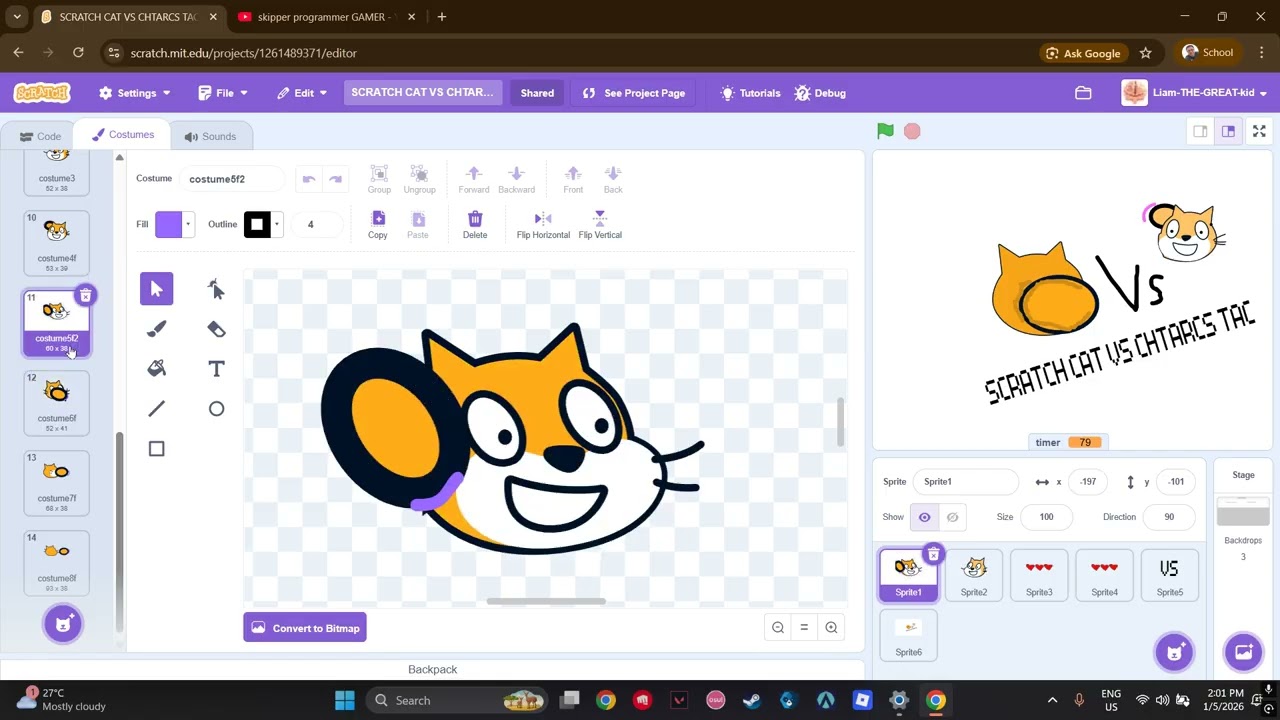Click the Scratch logo
The image size is (1280, 720).
(42, 93)
